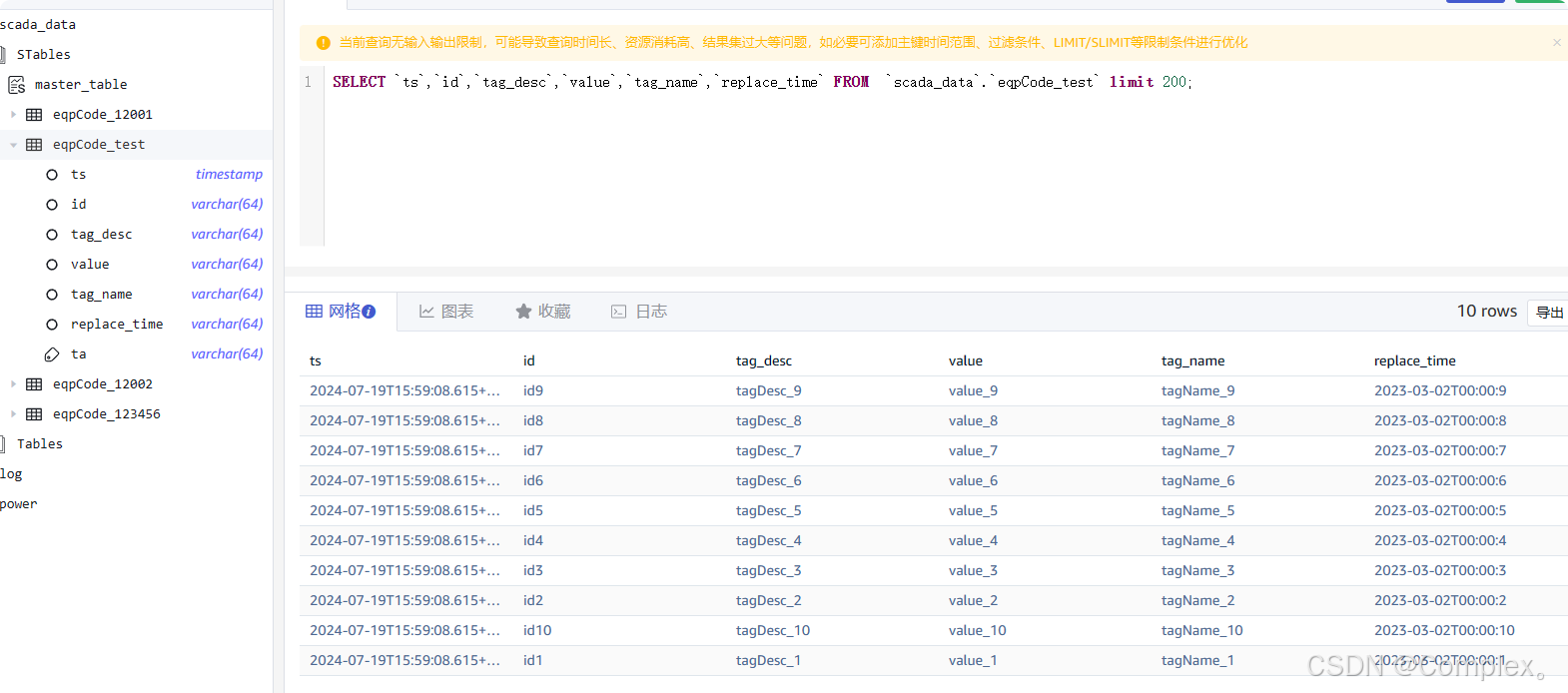Click the column circle icon for tag_name

52,295
